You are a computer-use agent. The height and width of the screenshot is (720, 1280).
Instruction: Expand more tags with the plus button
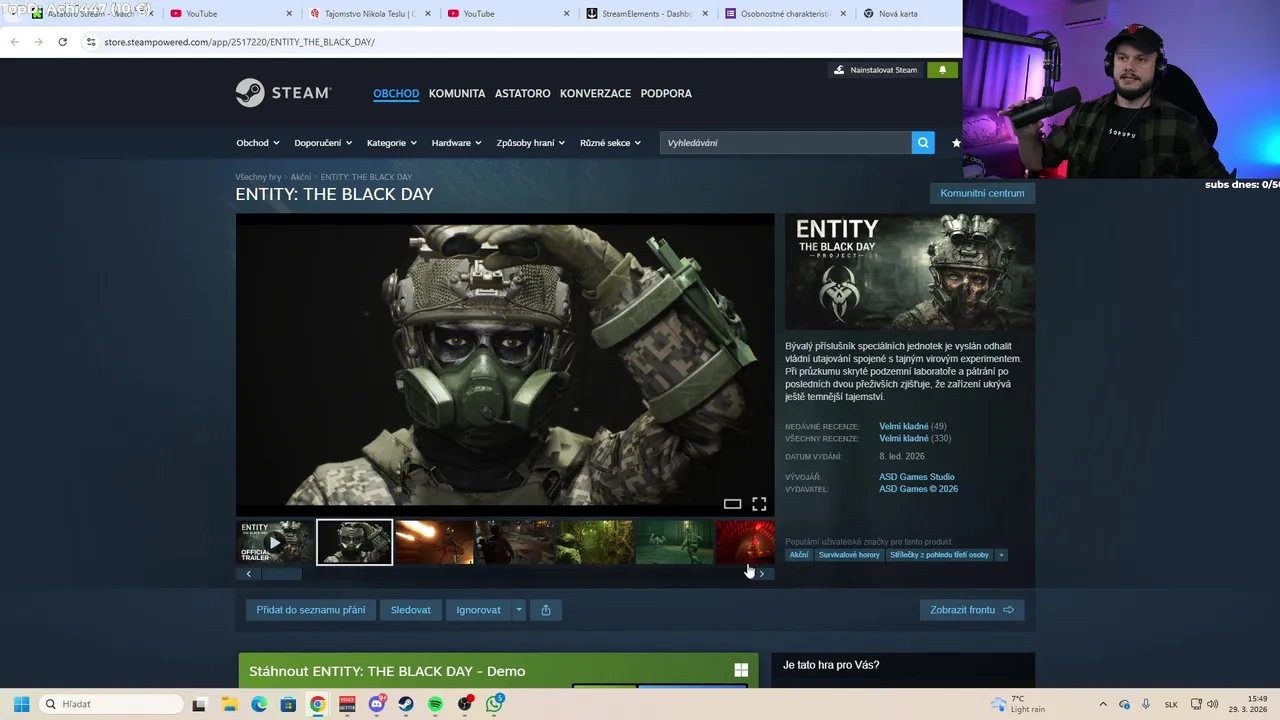pyautogui.click(x=1001, y=555)
